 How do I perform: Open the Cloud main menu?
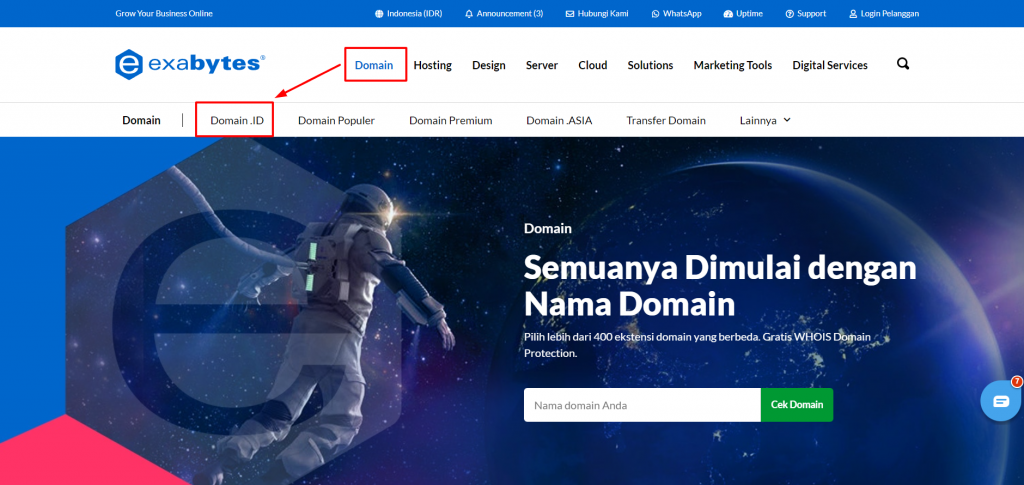point(593,65)
